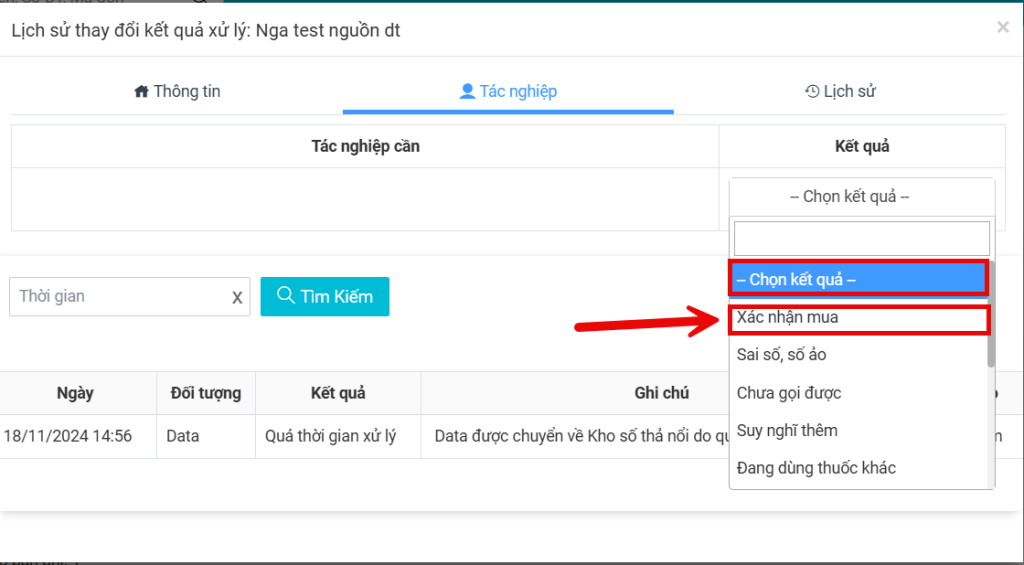Image resolution: width=1024 pixels, height=565 pixels.
Task: Click the 'Quá thời gian xử lý' cell
Action: pyautogui.click(x=330, y=436)
